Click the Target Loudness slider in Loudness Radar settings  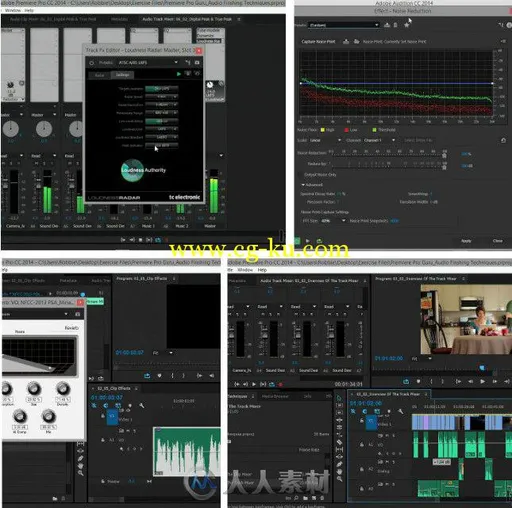pyautogui.click(x=162, y=89)
